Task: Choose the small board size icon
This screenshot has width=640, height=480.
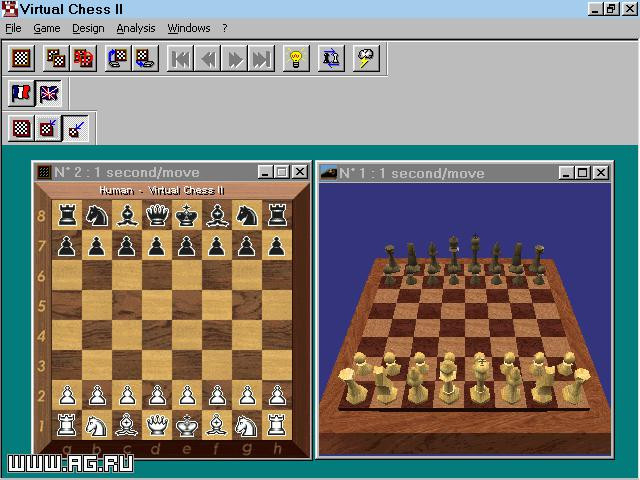Action: pos(76,128)
